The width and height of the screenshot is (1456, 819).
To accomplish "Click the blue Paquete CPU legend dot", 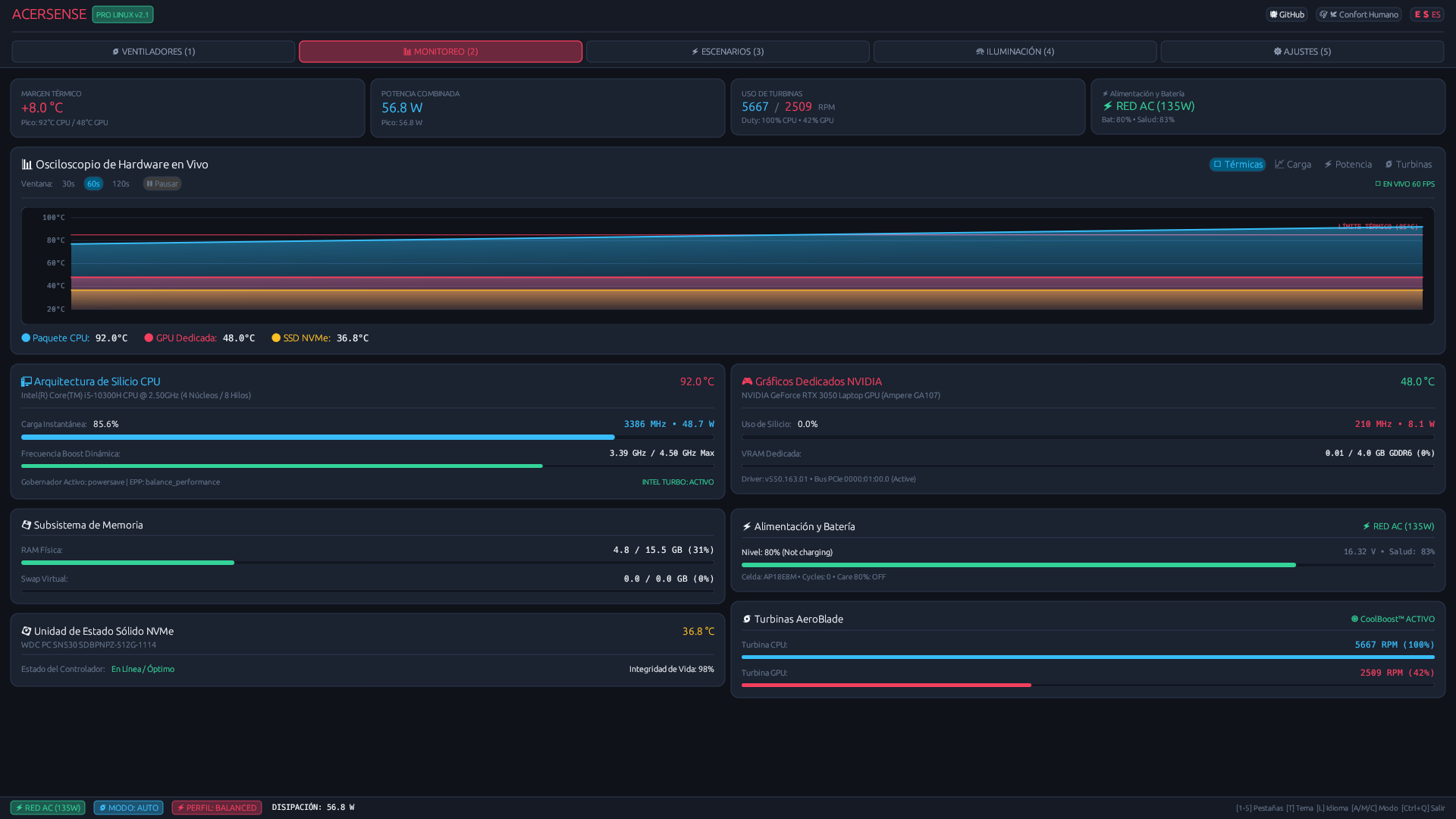I will pos(26,338).
